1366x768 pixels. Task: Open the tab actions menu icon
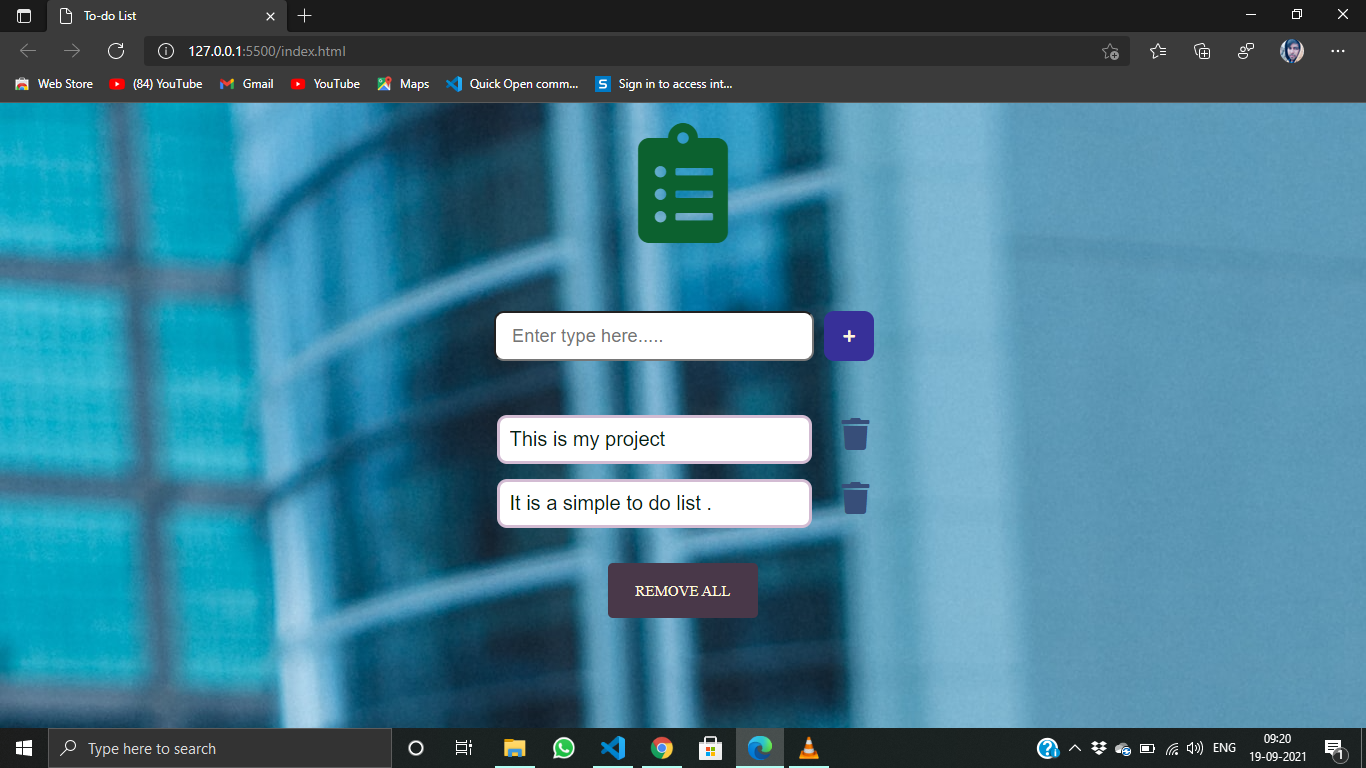pyautogui.click(x=24, y=16)
